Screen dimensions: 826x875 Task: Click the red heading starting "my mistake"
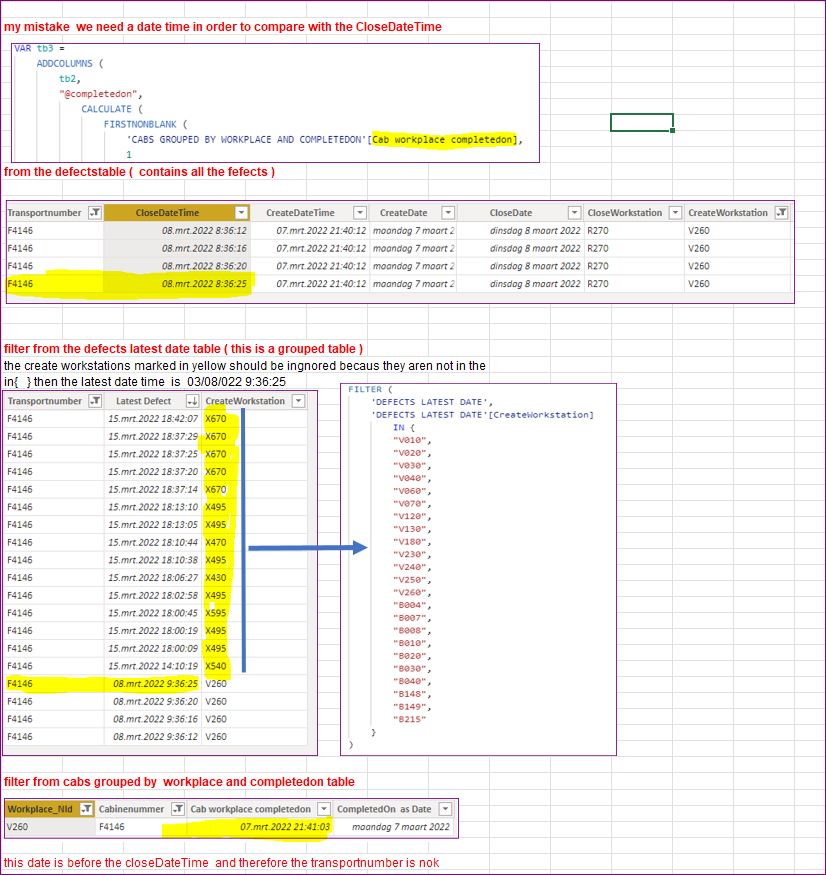pos(222,27)
